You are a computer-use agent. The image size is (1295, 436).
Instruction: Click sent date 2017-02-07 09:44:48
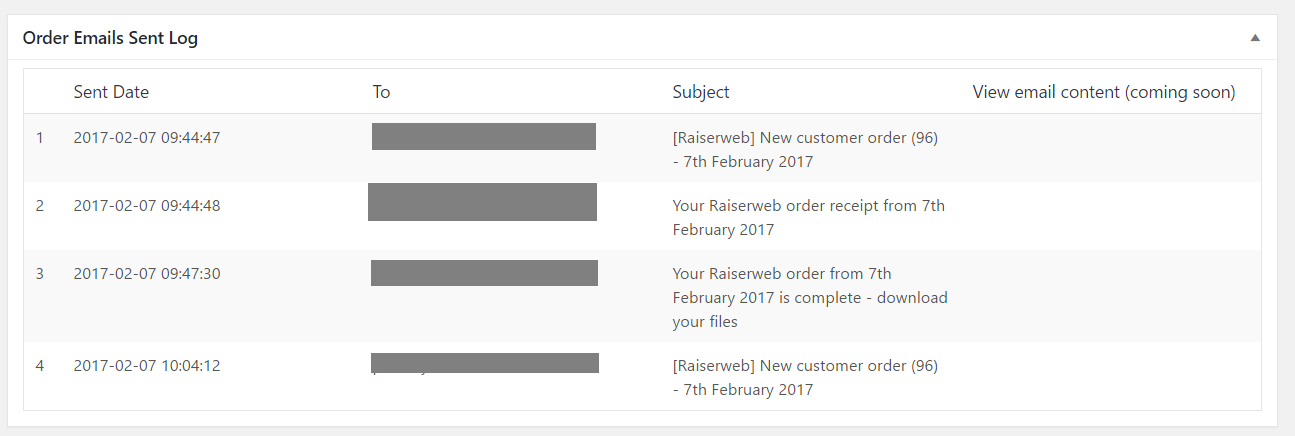coord(147,206)
